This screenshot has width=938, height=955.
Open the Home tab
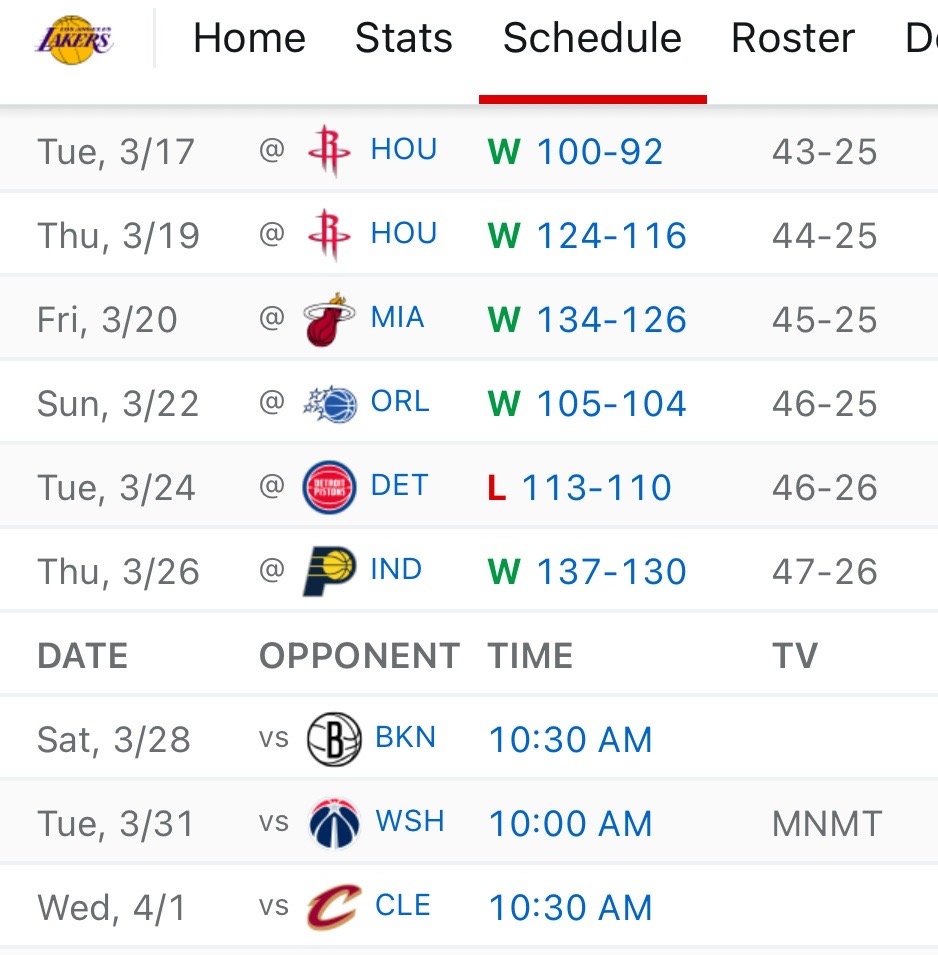(249, 39)
